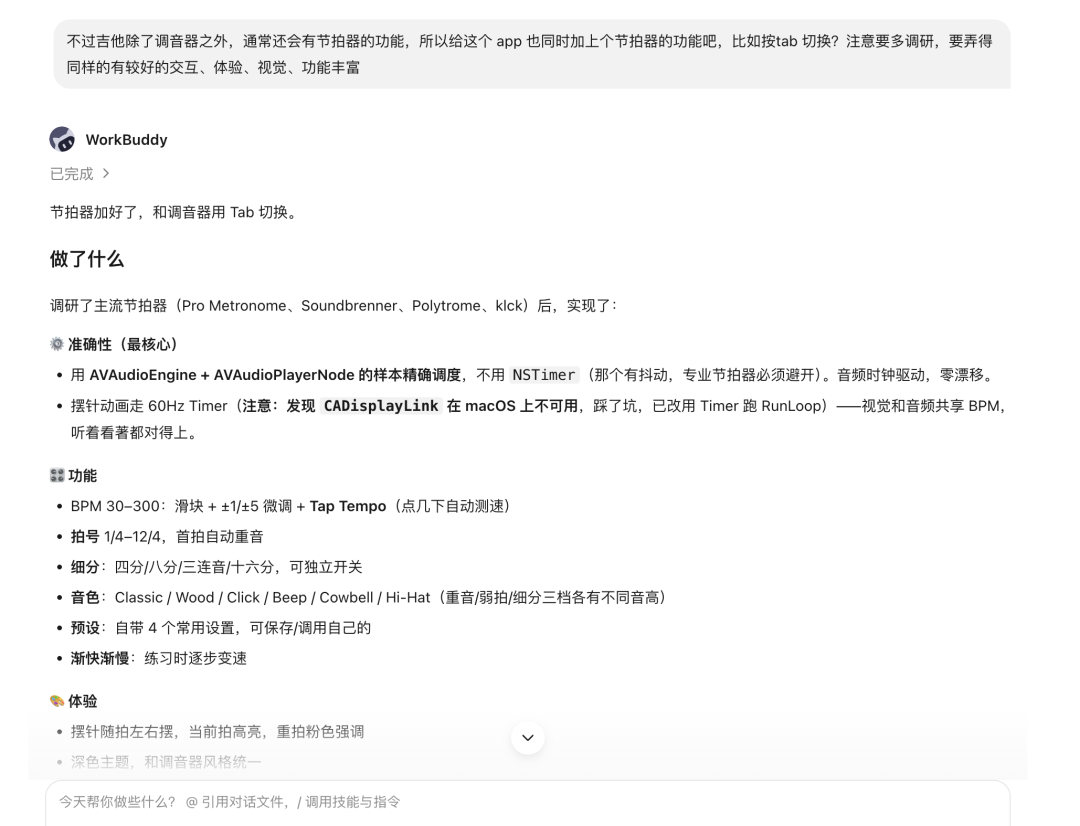The image size is (1080, 826).
Task: Click the Tap Tempo bold text
Action: tap(348, 506)
